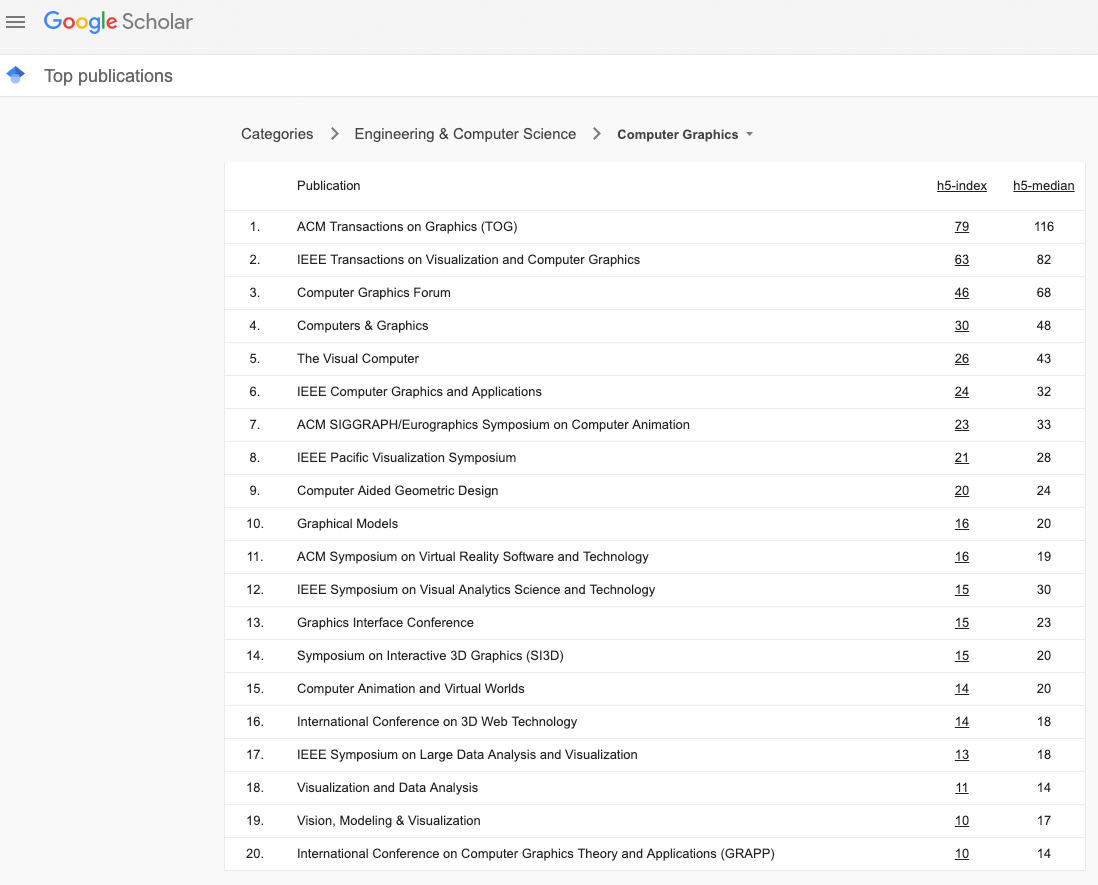
Task: Select IEEE Symposium on Visual Analytics Science and Technology
Action: tap(476, 590)
